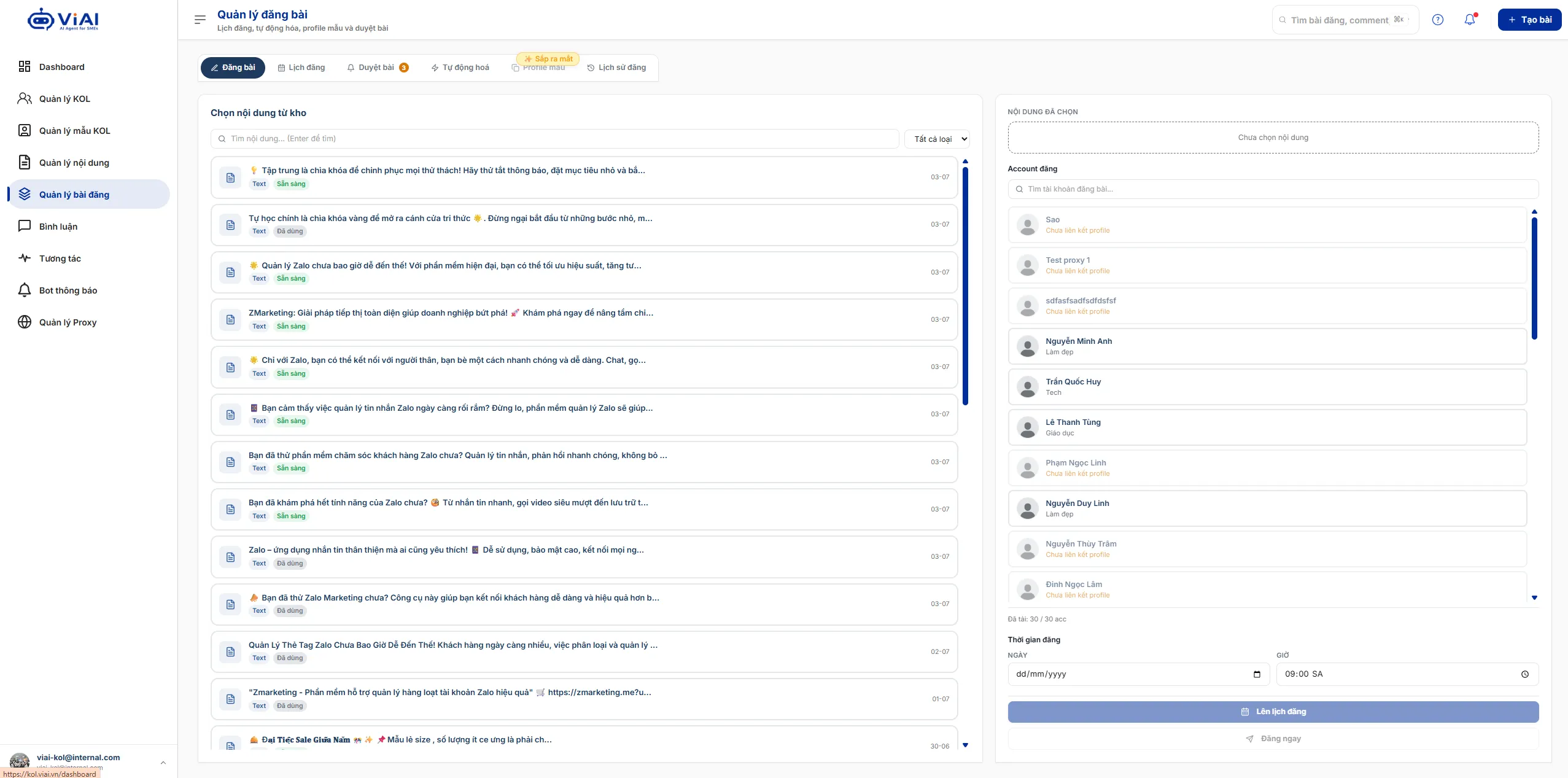1568x778 pixels.
Task: Focus the Tìm bài đăng, comment search box
Action: click(x=1345, y=20)
